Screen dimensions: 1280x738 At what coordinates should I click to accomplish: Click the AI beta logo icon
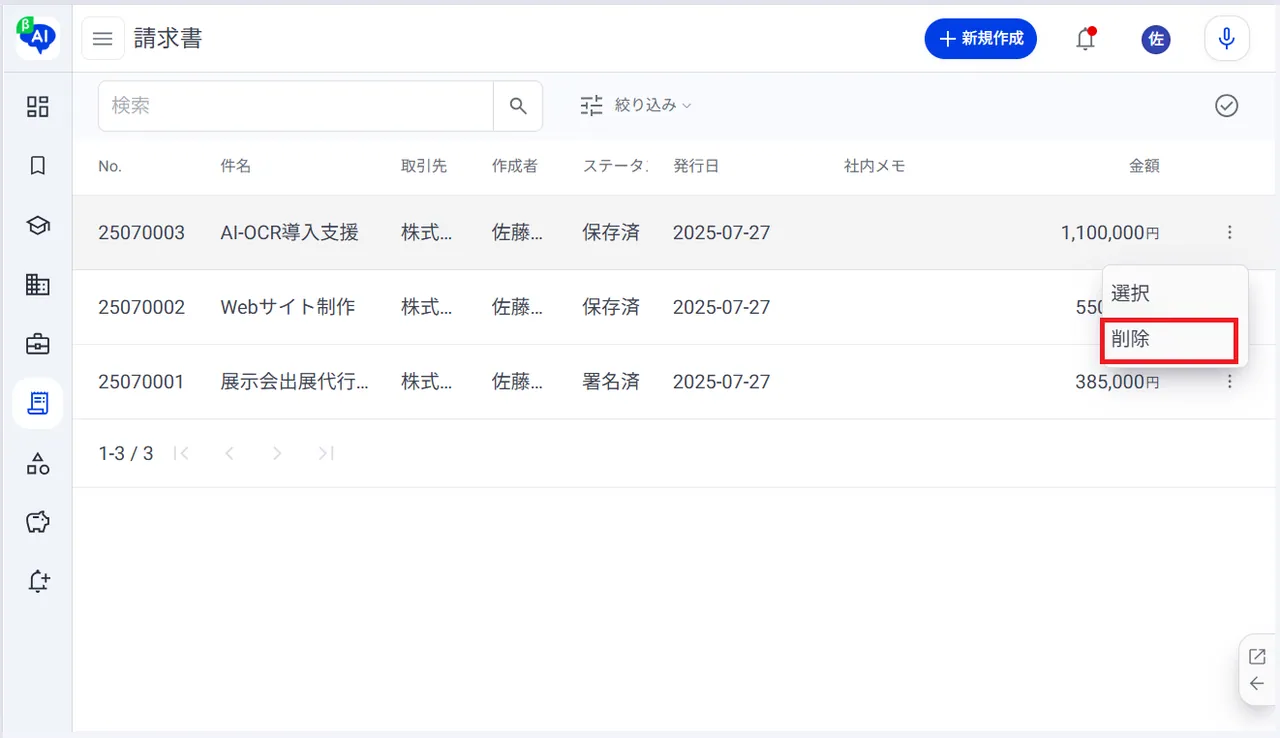tap(37, 38)
